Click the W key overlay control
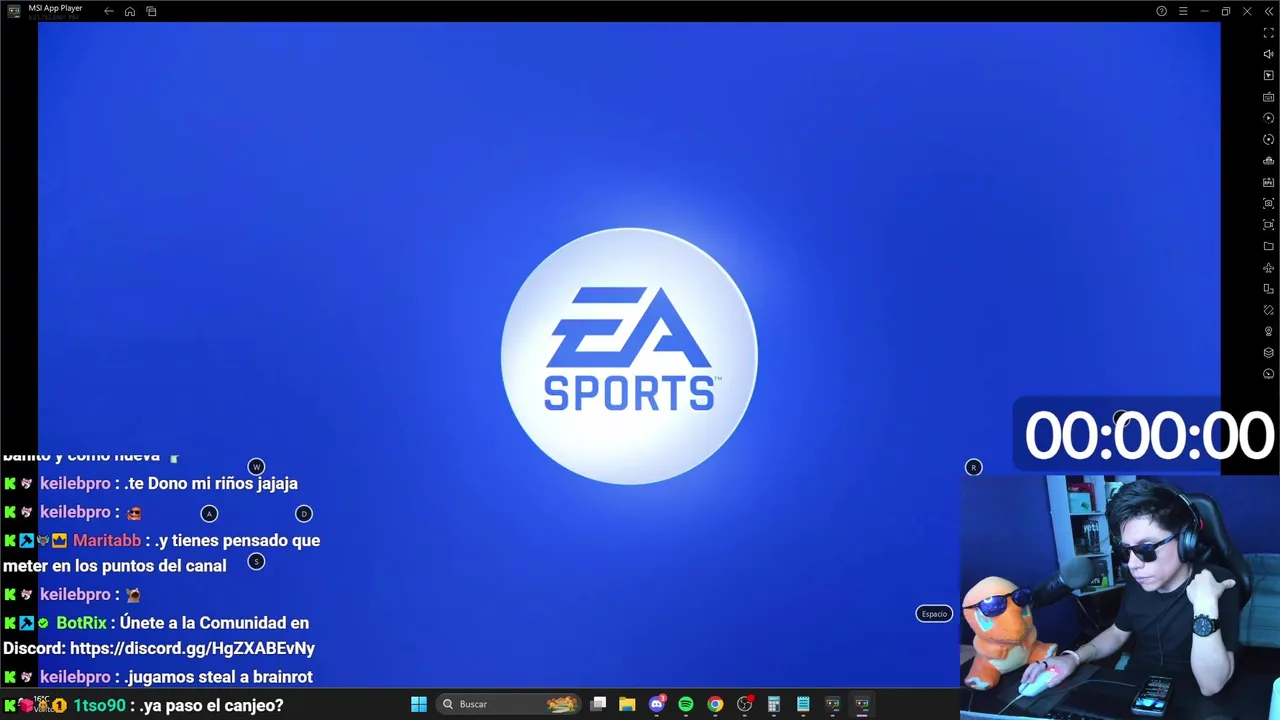 pos(256,467)
